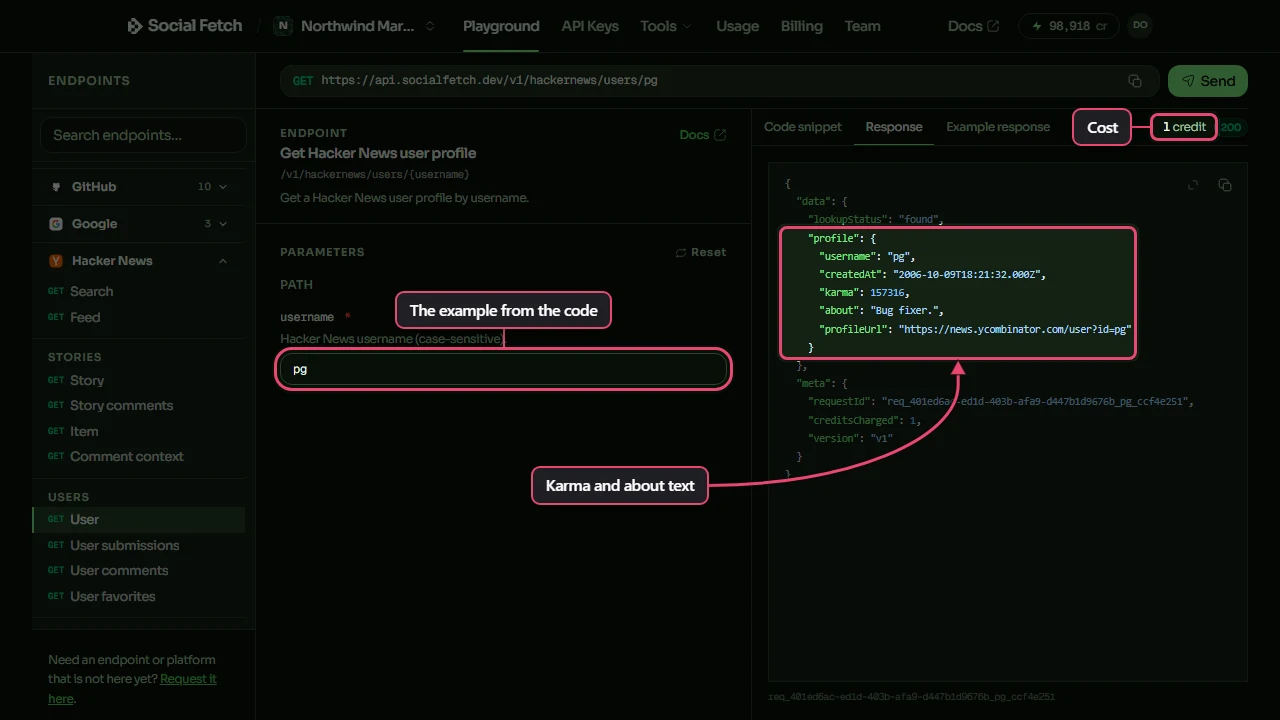The width and height of the screenshot is (1280, 720).
Task: Send the API request
Action: tap(1207, 81)
